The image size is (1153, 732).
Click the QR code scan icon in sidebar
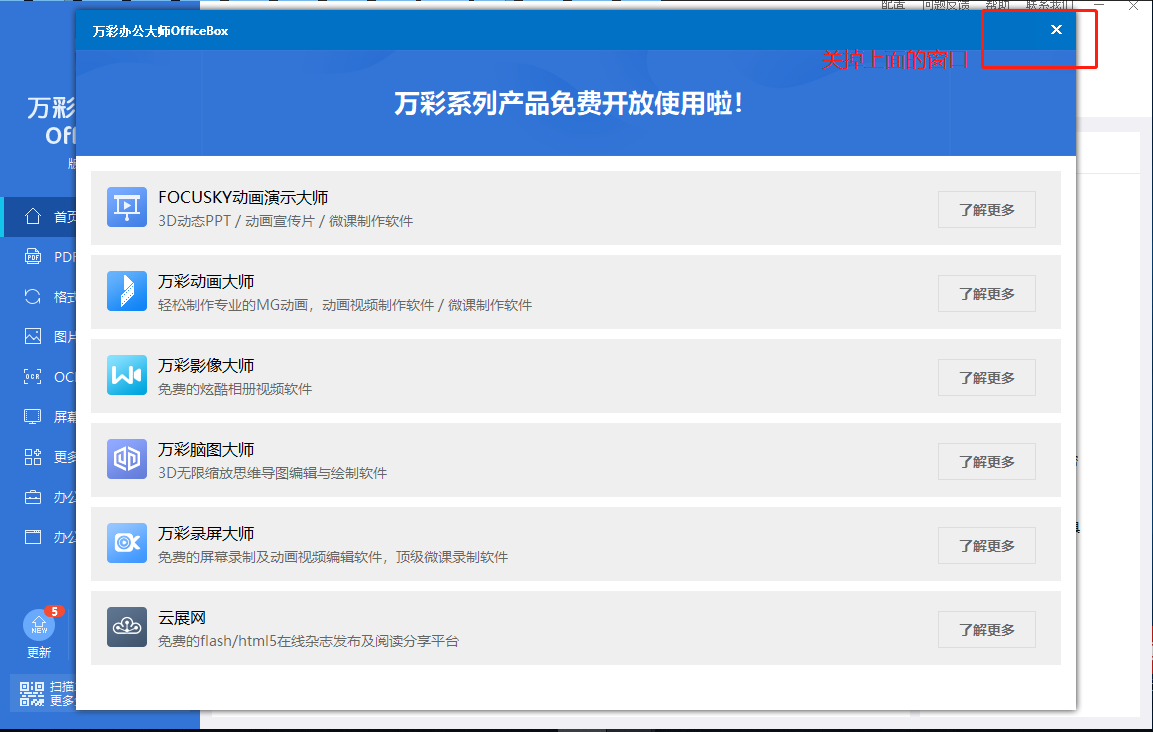tap(32, 694)
